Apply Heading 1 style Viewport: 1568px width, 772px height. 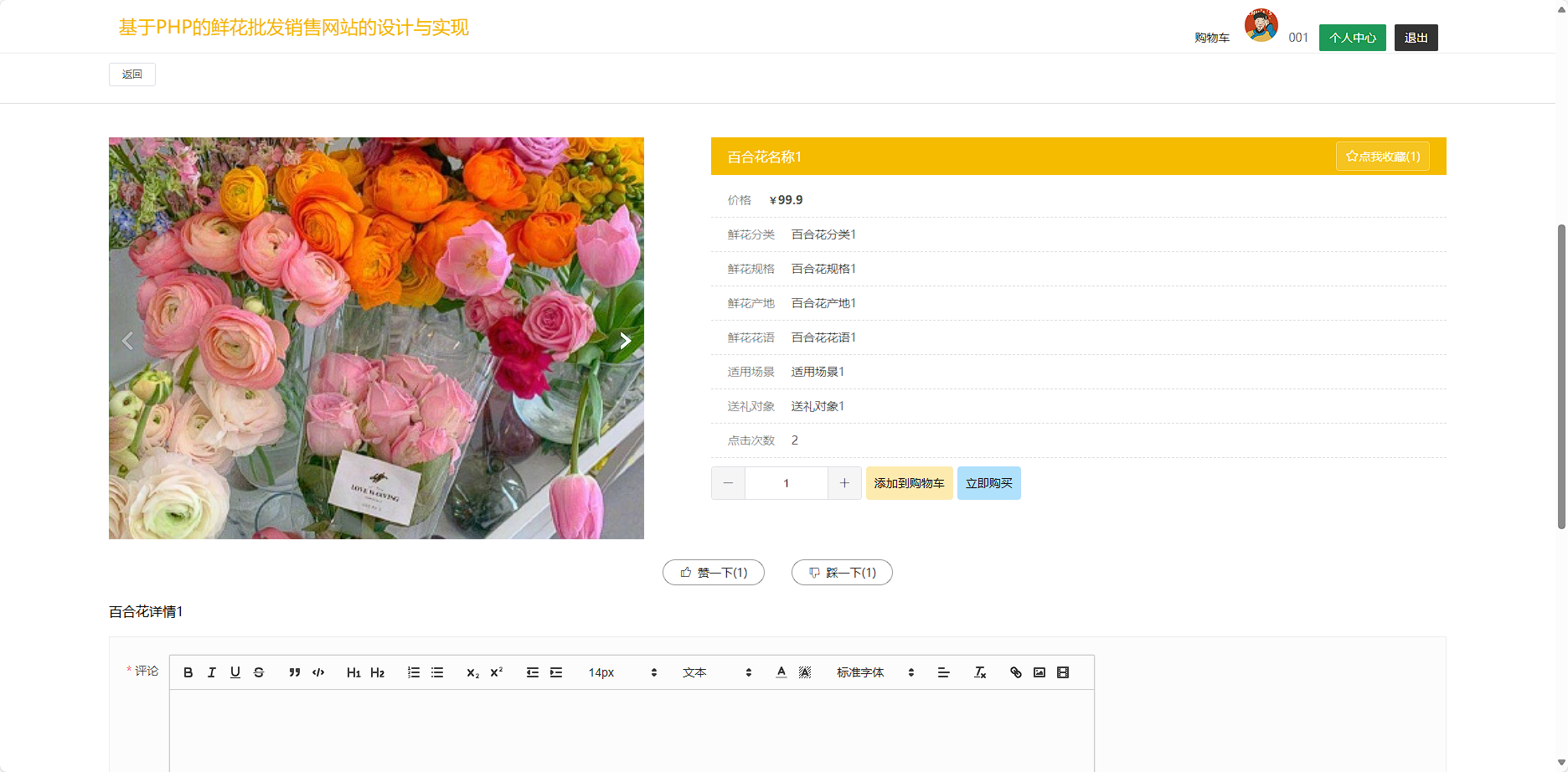tap(353, 672)
